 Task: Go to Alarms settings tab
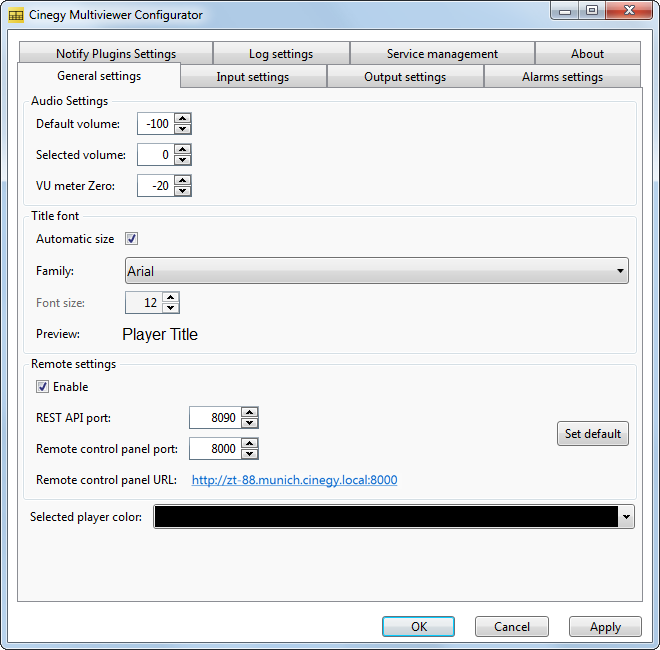coord(562,77)
